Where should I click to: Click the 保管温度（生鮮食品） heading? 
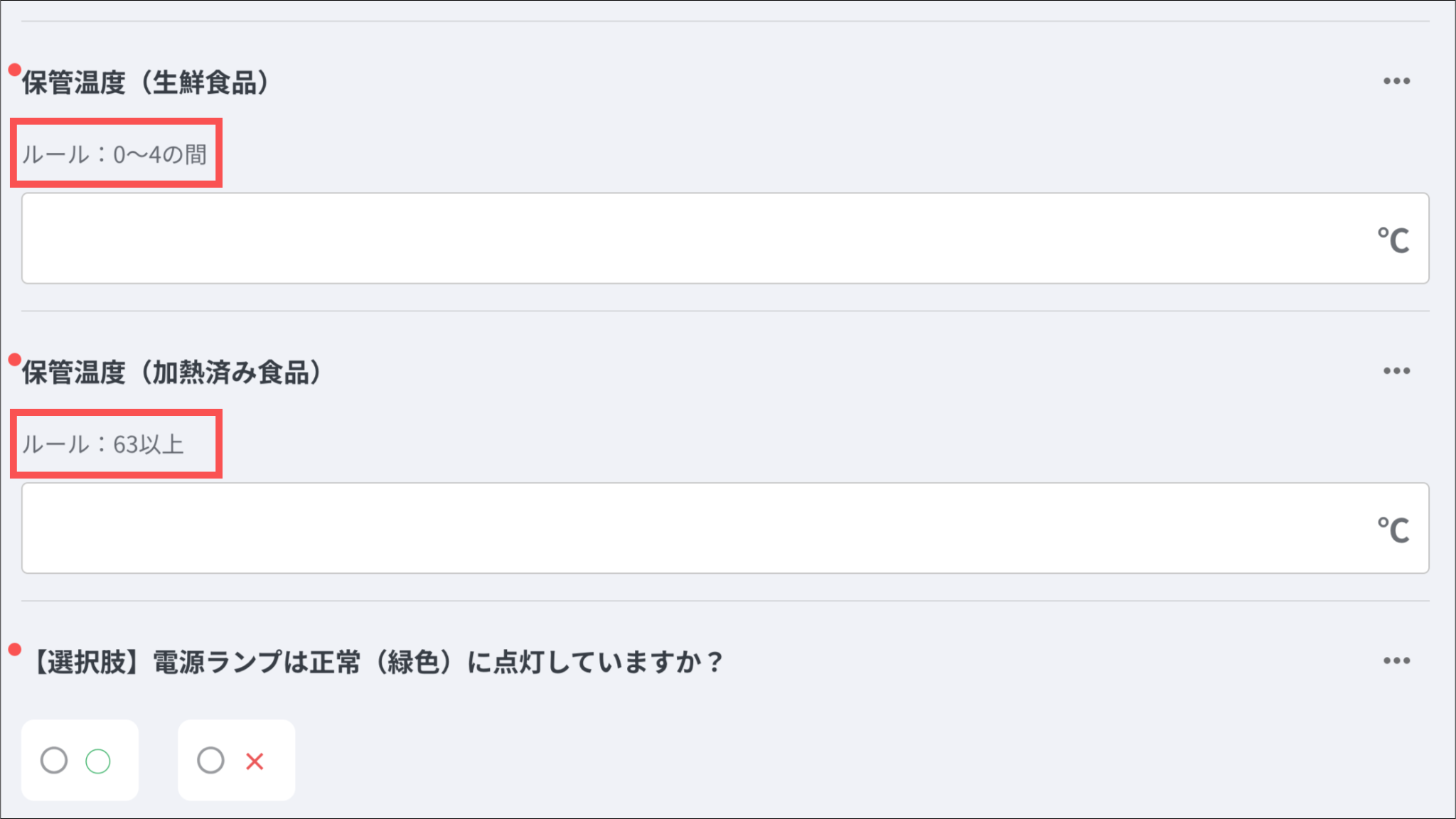[x=146, y=82]
